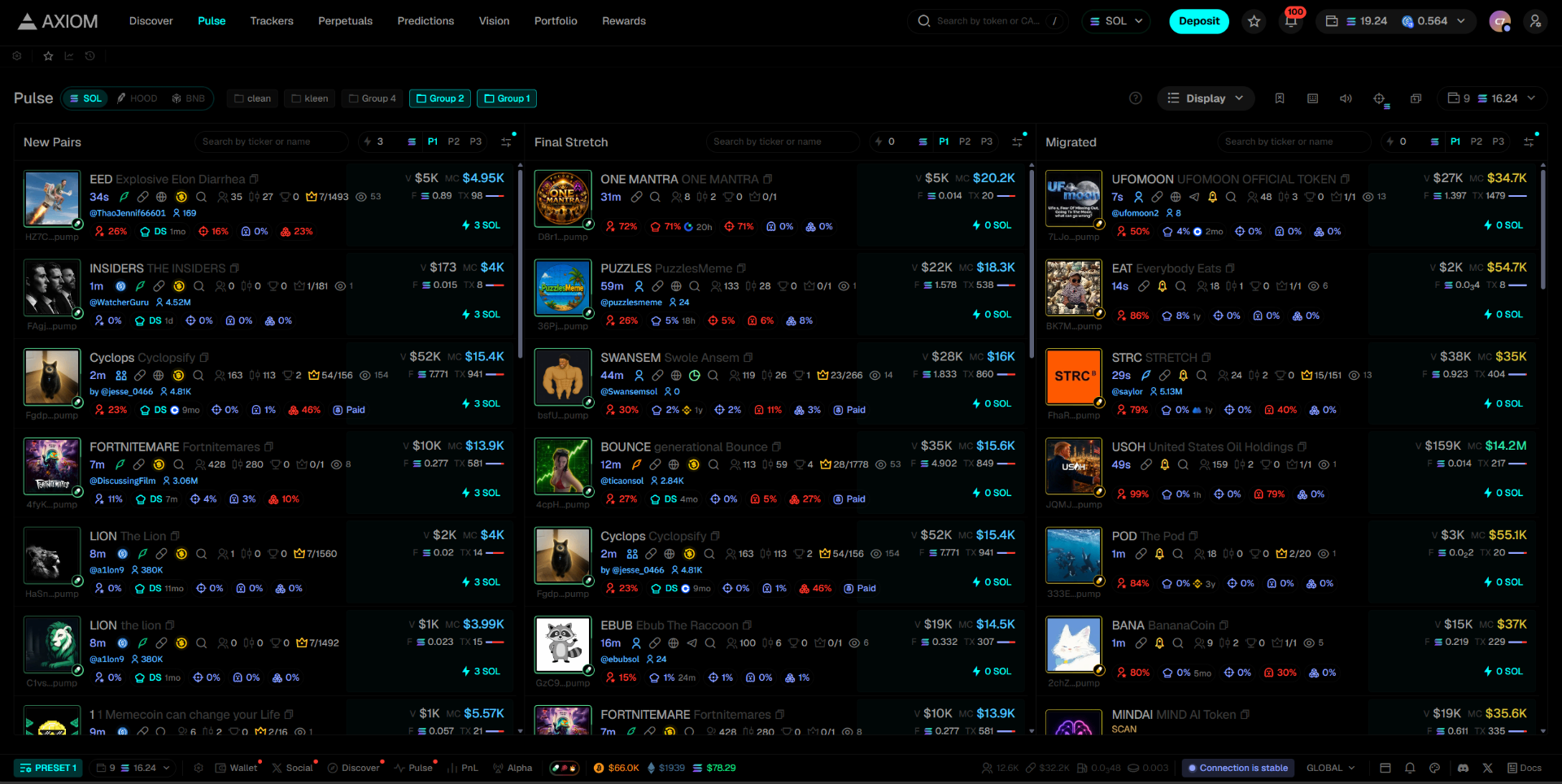Open Pulse help question-mark icon

tap(1136, 98)
